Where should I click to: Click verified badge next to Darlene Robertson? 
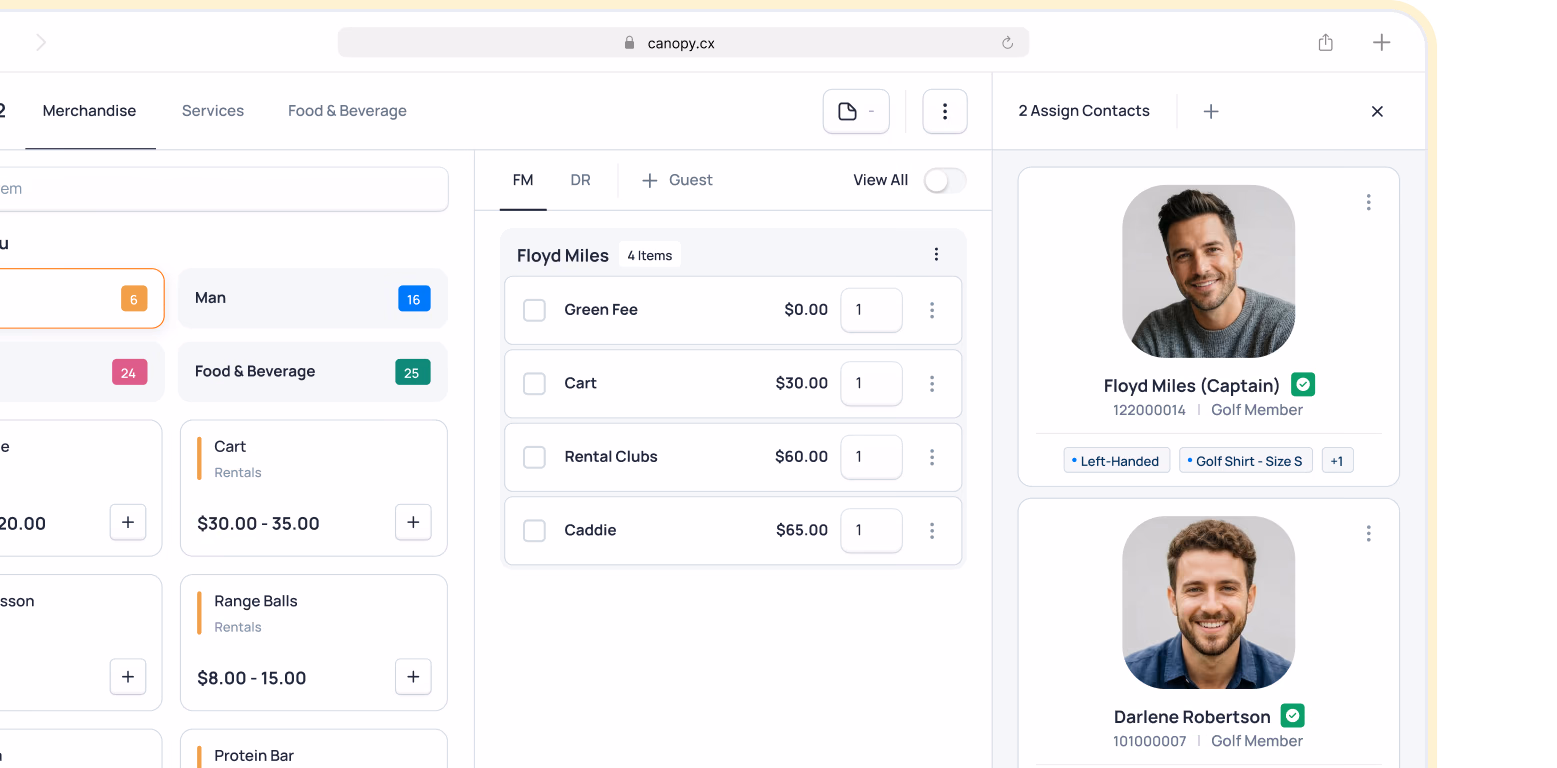(x=1293, y=715)
